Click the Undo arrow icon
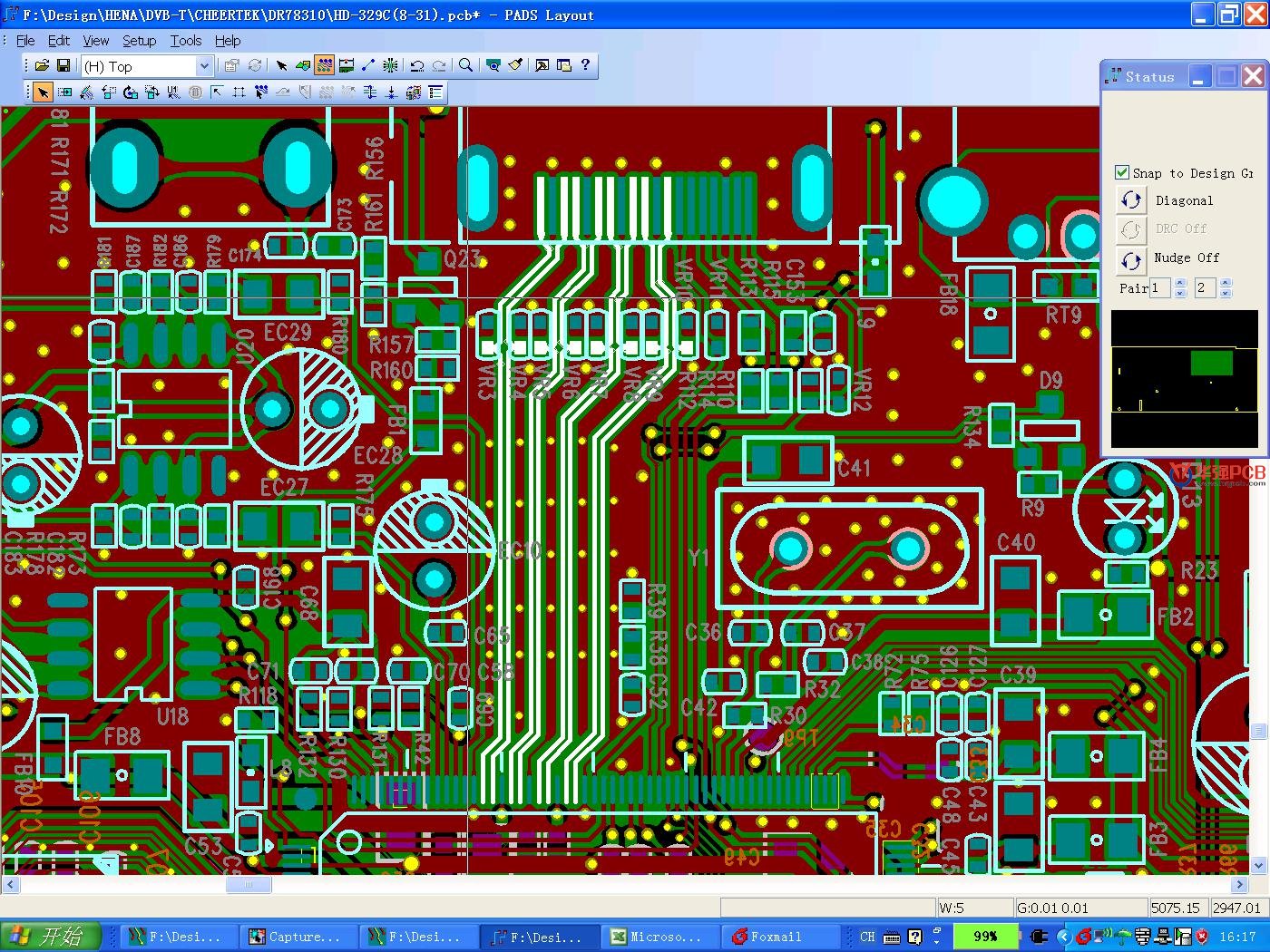1270x952 pixels. 417,65
